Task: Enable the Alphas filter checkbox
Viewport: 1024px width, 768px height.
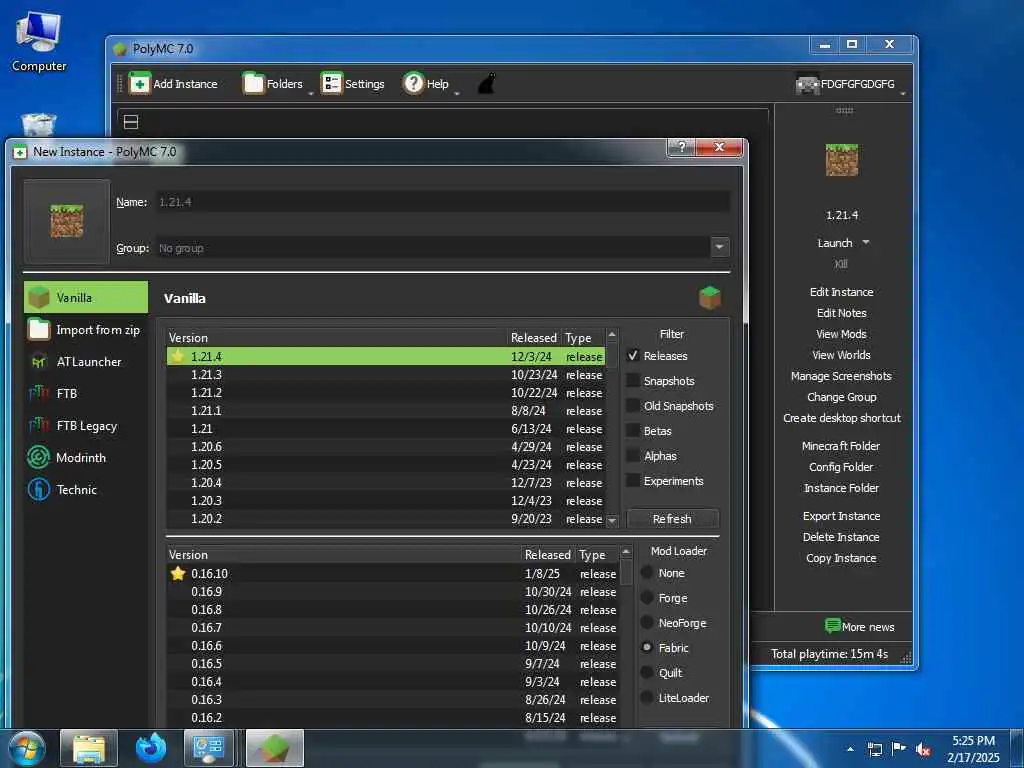Action: pyautogui.click(x=632, y=456)
